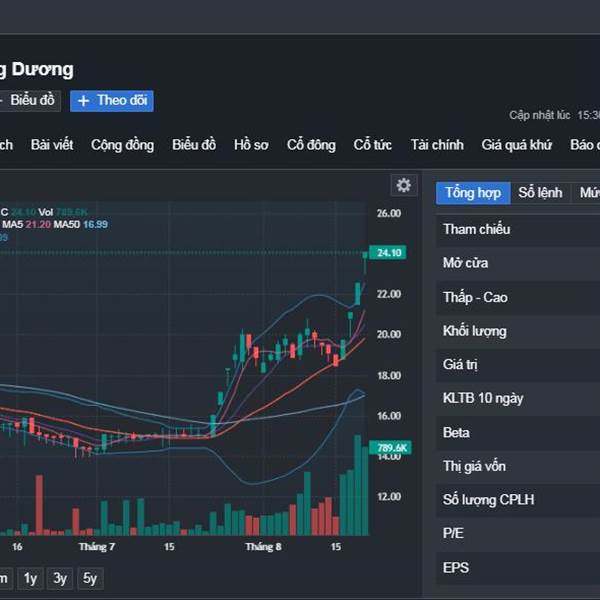Screen dimensions: 600x600
Task: Click the Khối lượng row
Action: pyautogui.click(x=518, y=331)
